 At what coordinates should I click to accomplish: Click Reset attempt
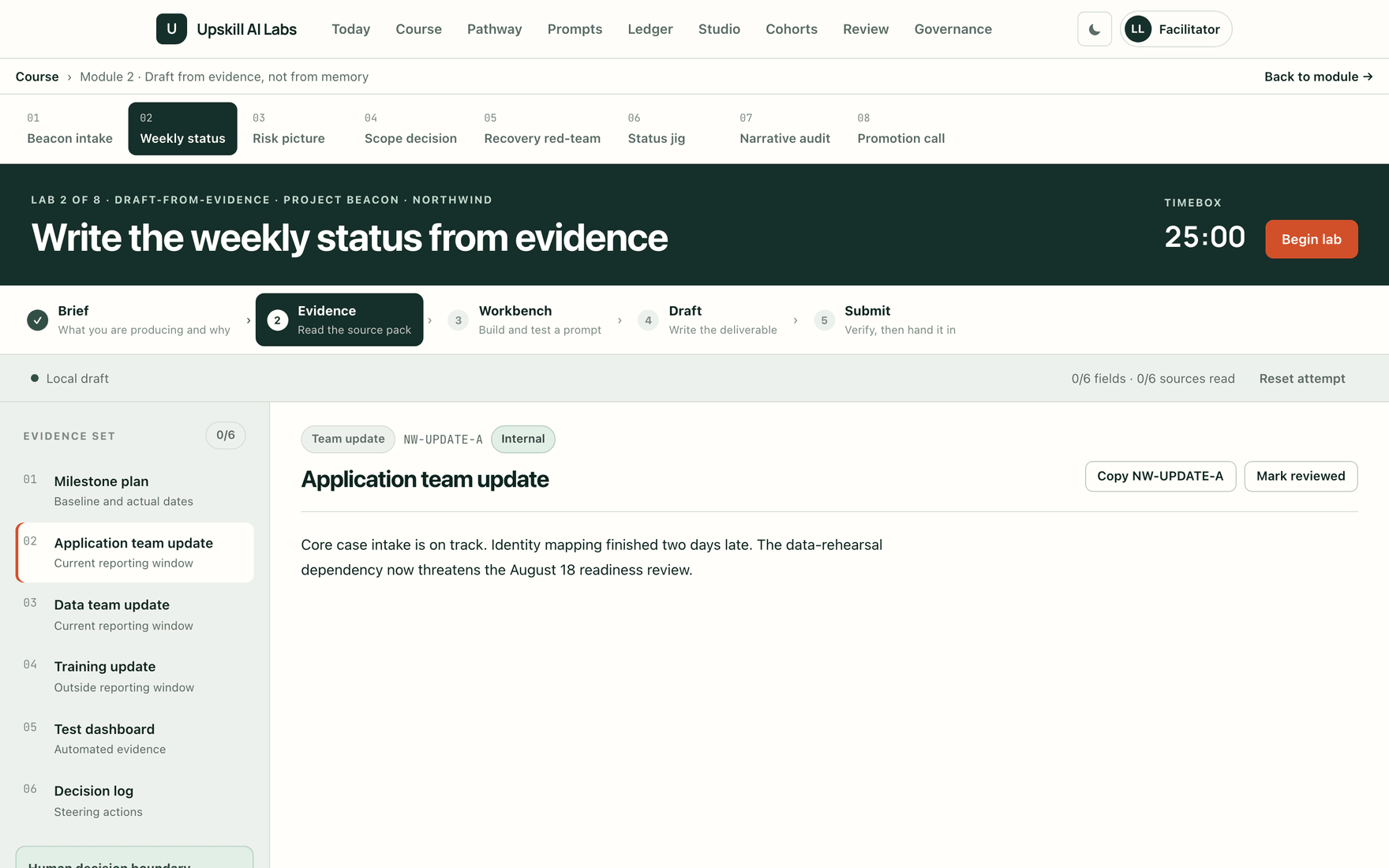pos(1302,379)
